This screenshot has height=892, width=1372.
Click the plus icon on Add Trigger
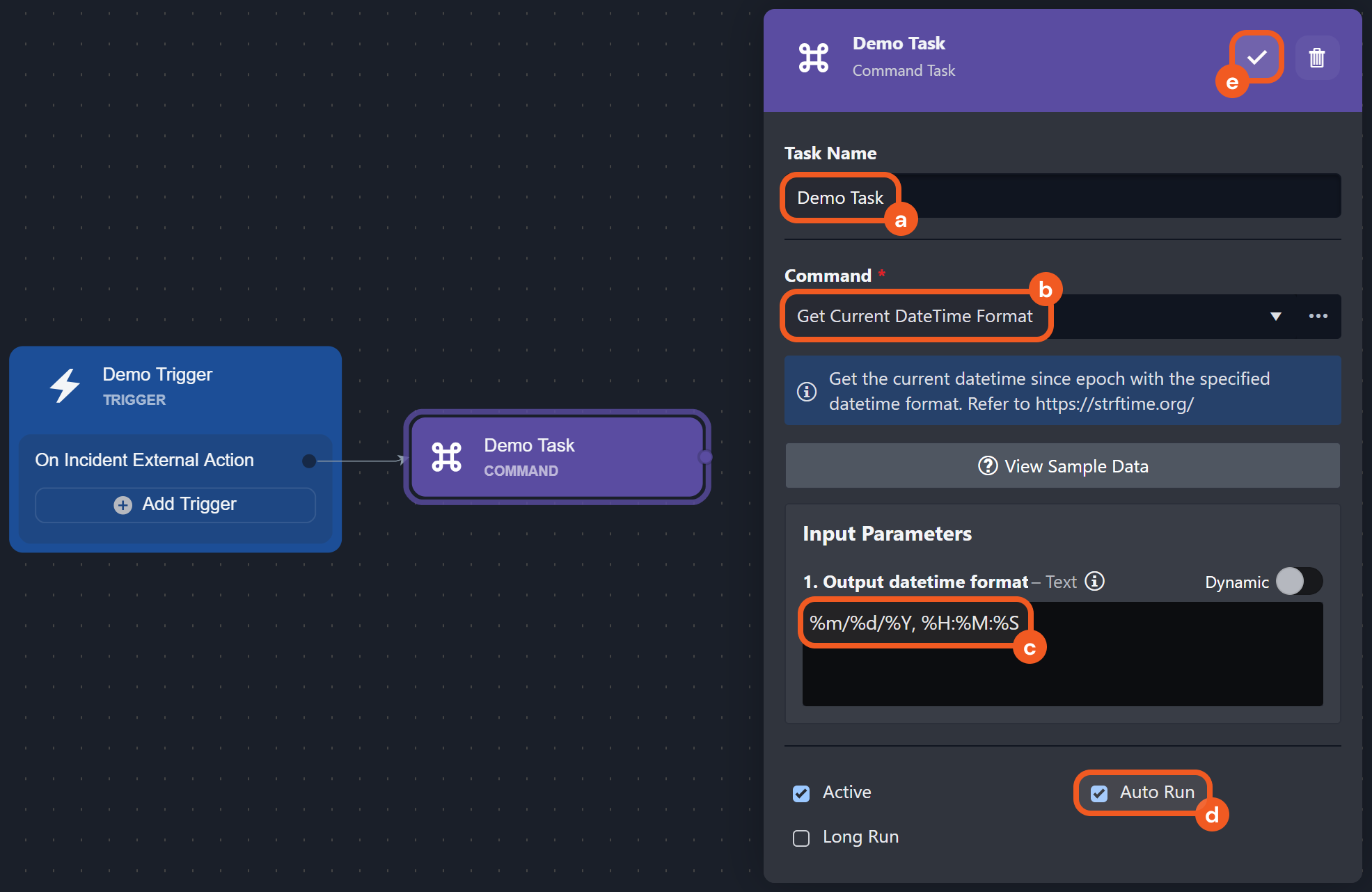(123, 505)
